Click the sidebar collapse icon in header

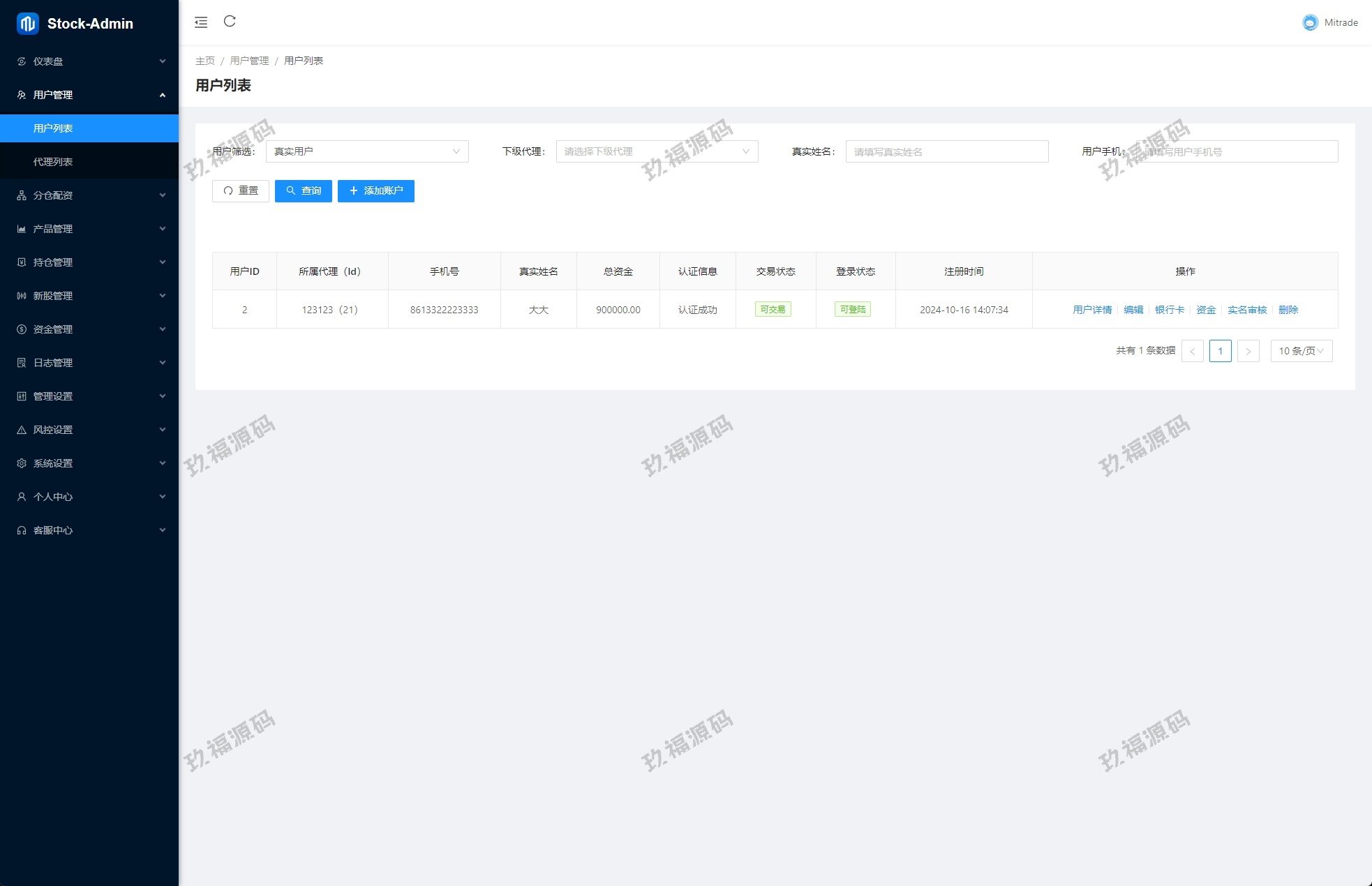(201, 22)
